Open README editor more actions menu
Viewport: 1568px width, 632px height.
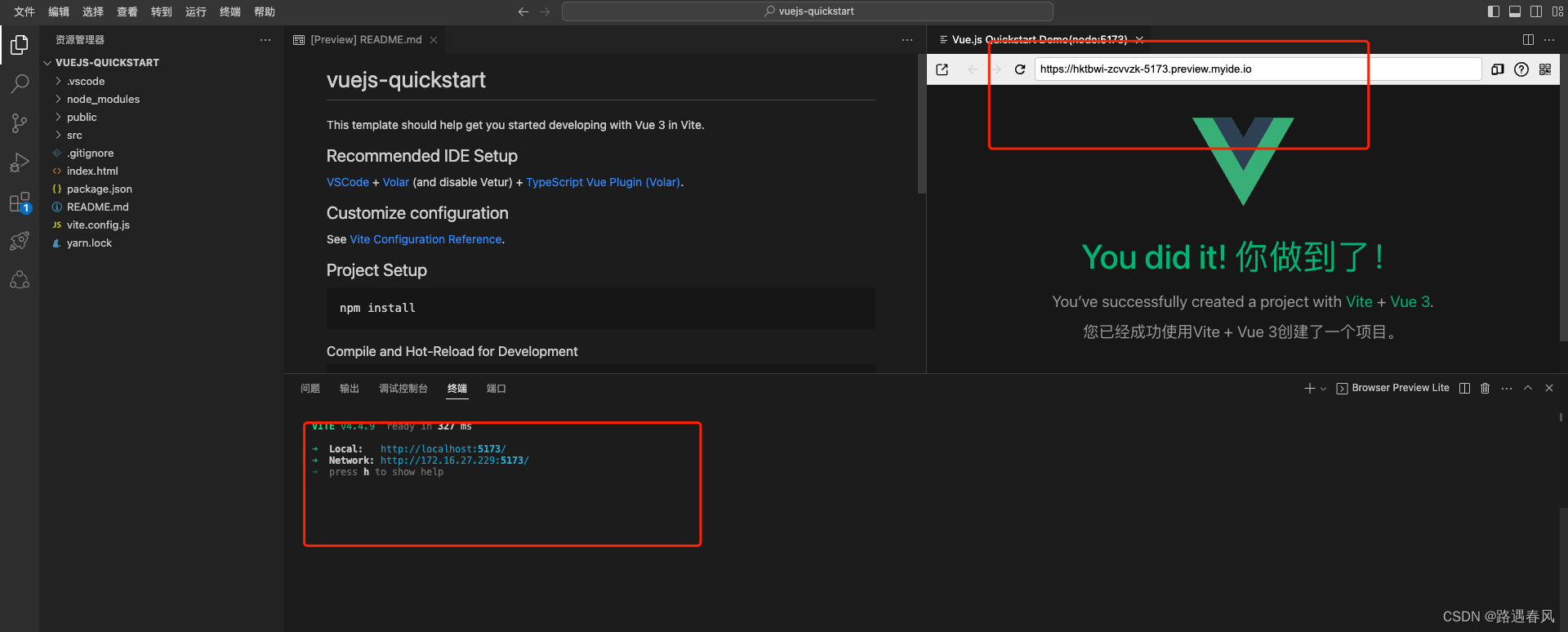[907, 40]
